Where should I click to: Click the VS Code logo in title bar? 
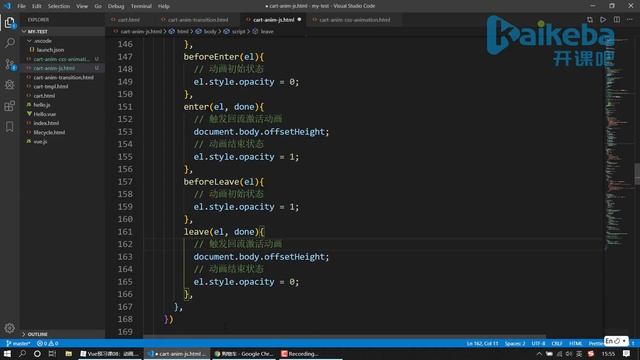point(7,6)
